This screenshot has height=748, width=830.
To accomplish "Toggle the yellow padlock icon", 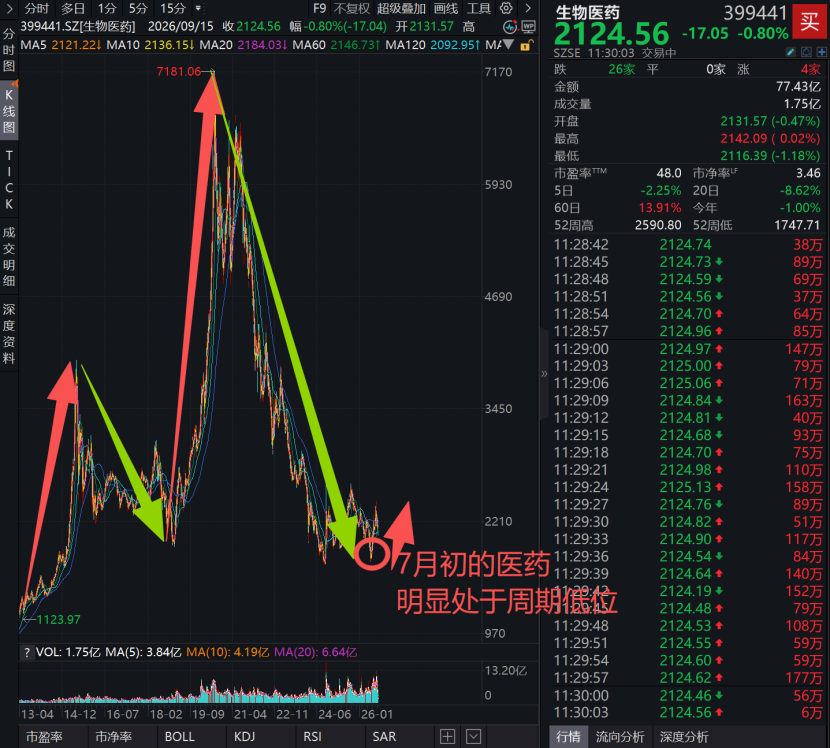I will [526, 46].
